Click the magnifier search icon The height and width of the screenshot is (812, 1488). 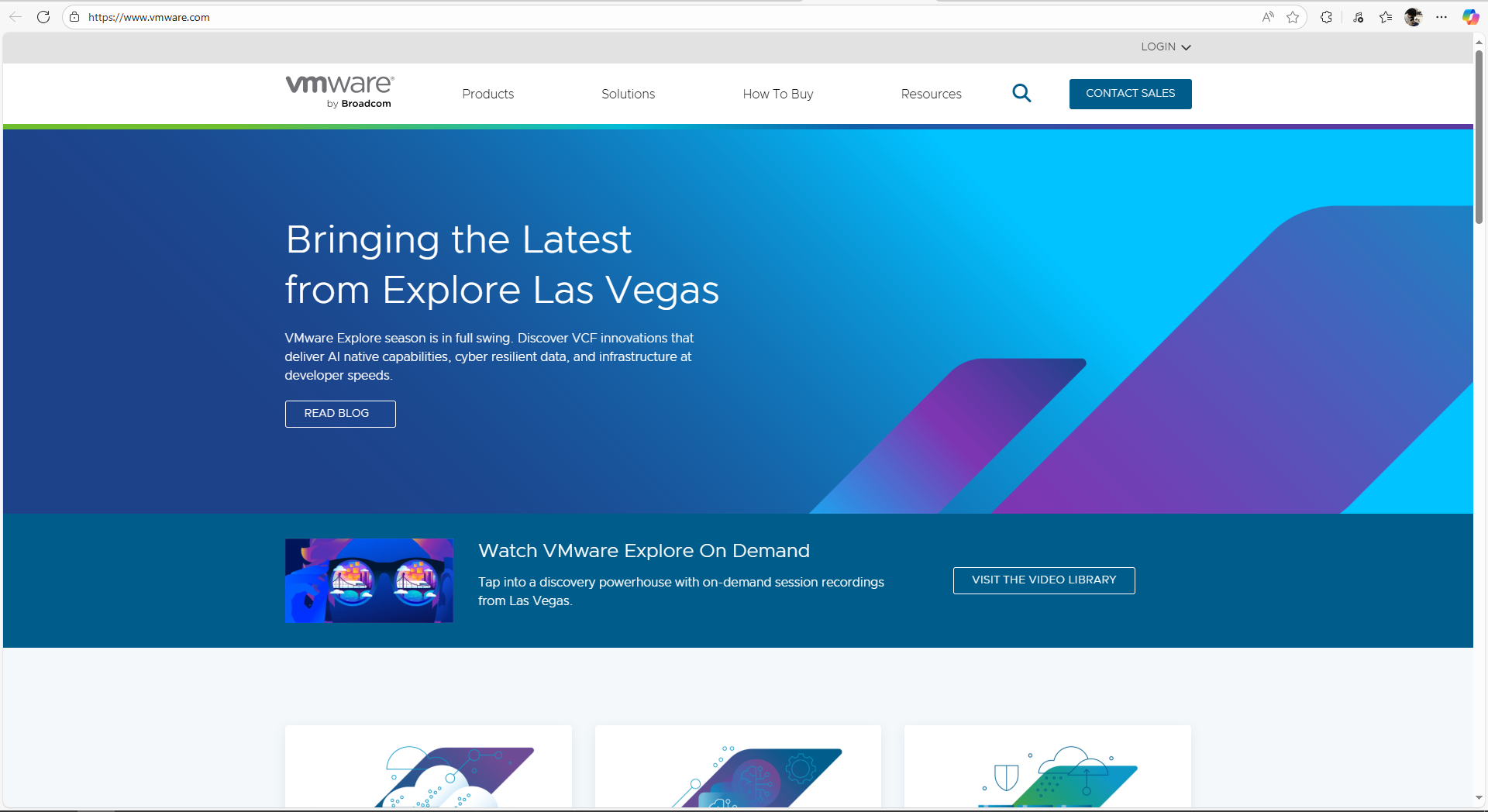[1021, 94]
